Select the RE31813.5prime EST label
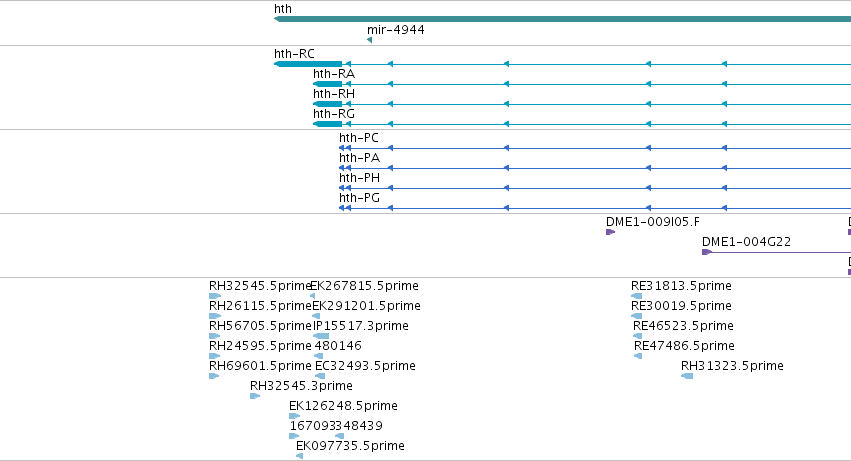The height and width of the screenshot is (461, 851). (681, 286)
